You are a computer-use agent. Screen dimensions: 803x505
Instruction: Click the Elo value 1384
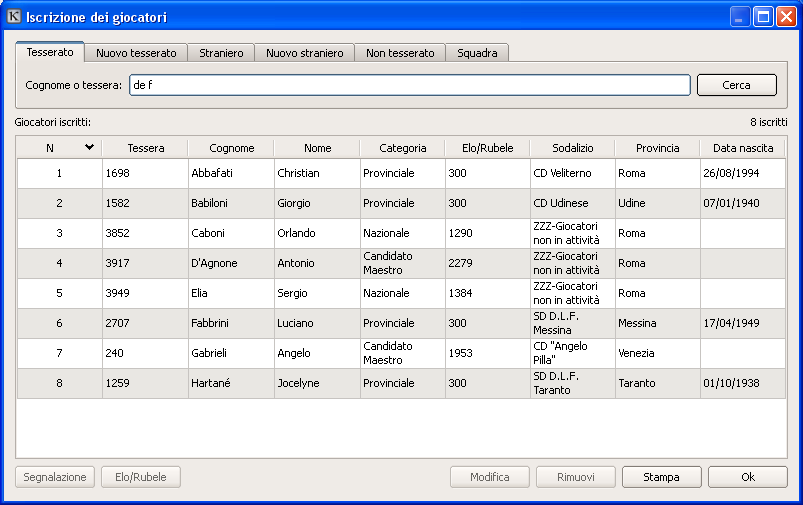click(x=460, y=293)
